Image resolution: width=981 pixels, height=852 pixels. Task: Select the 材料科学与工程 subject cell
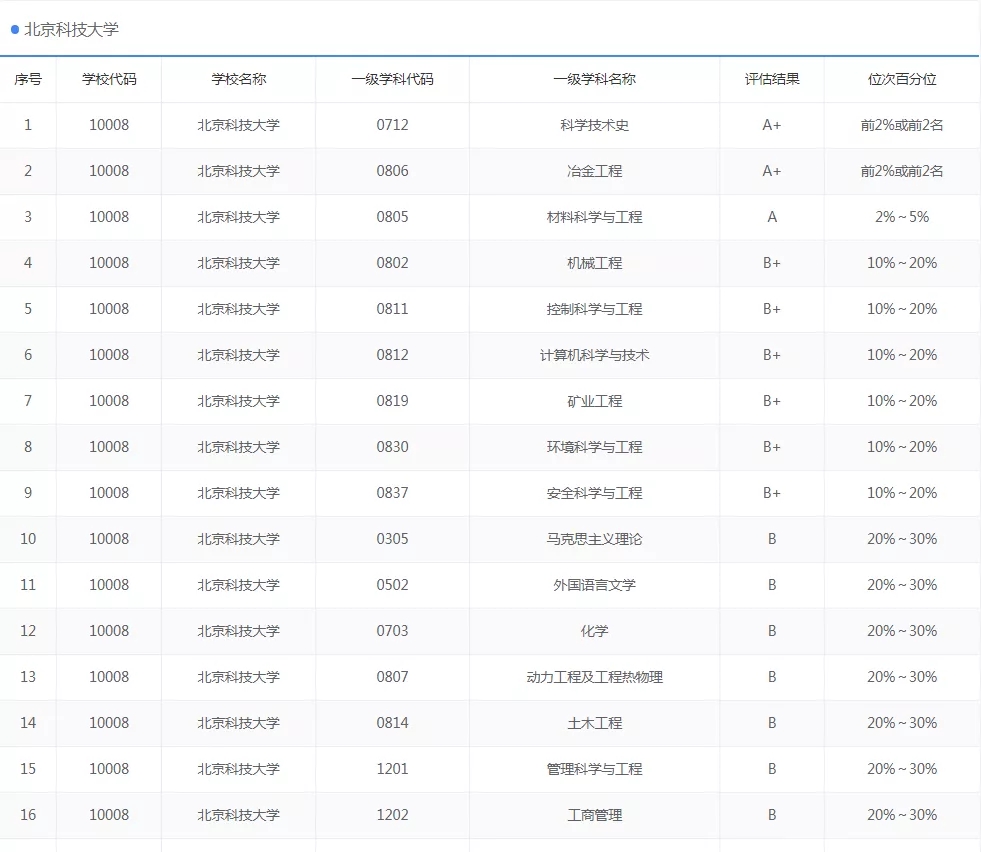(x=594, y=217)
